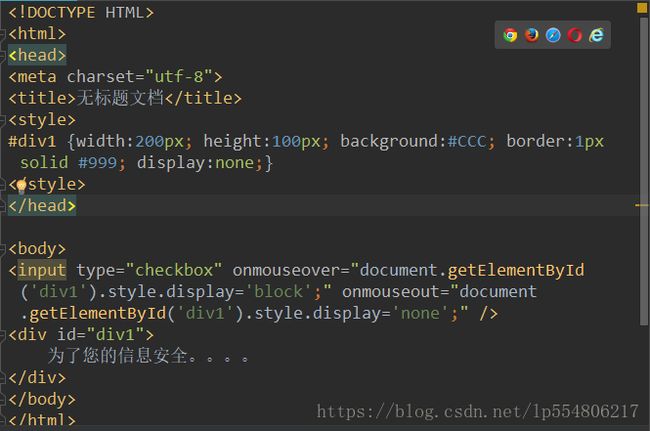Click the div id="div1" opening tag
The image size is (650, 431).
click(x=81, y=335)
